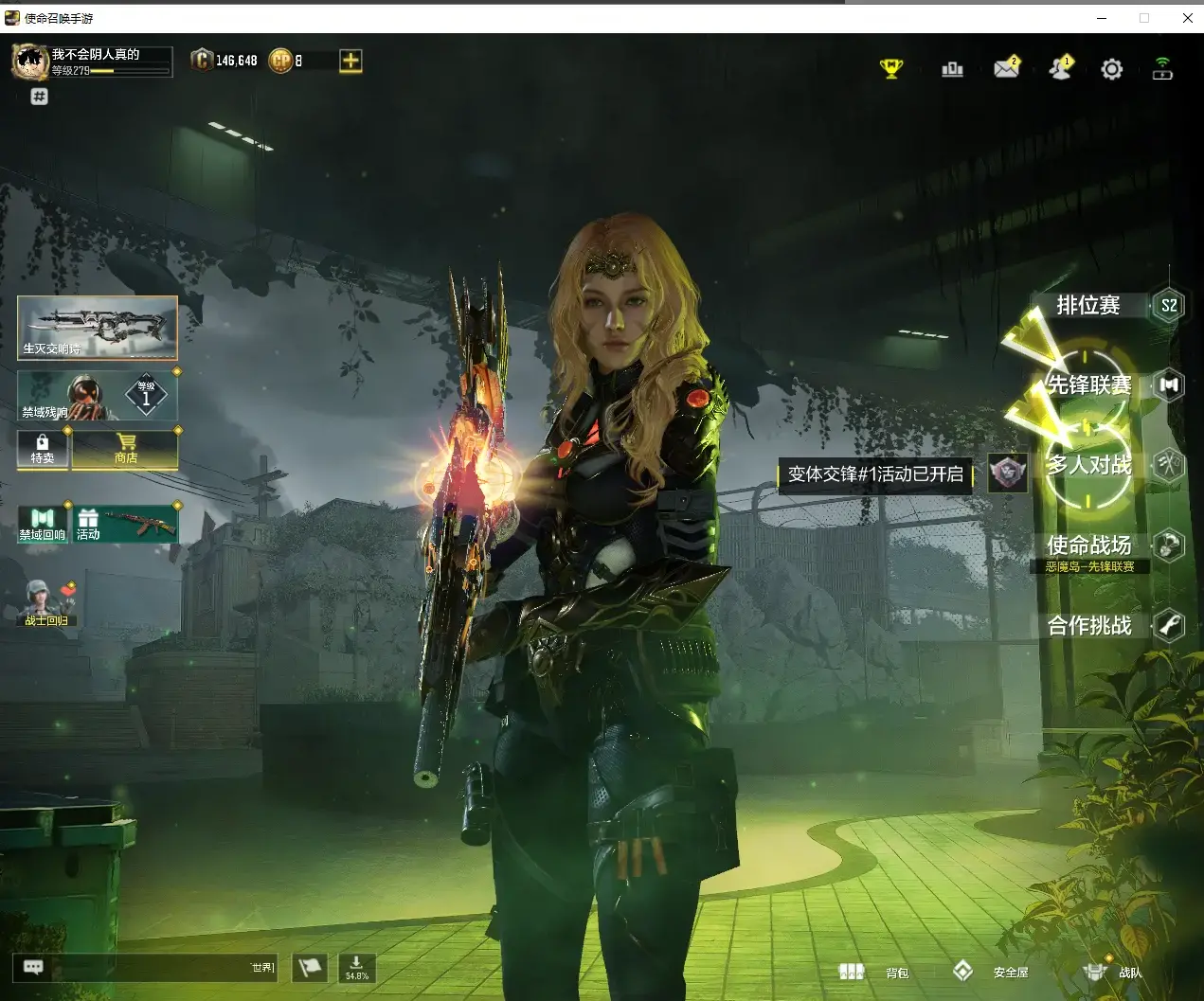Open the 安全屋 safehouse tab
The image size is (1204, 1001).
coord(990,972)
